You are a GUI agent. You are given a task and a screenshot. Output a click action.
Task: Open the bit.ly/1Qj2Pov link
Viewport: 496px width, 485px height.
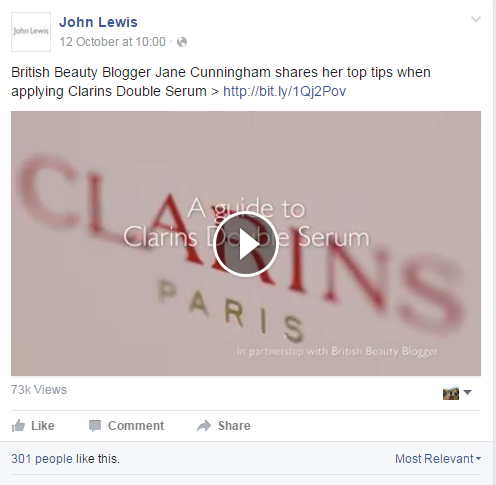(284, 91)
